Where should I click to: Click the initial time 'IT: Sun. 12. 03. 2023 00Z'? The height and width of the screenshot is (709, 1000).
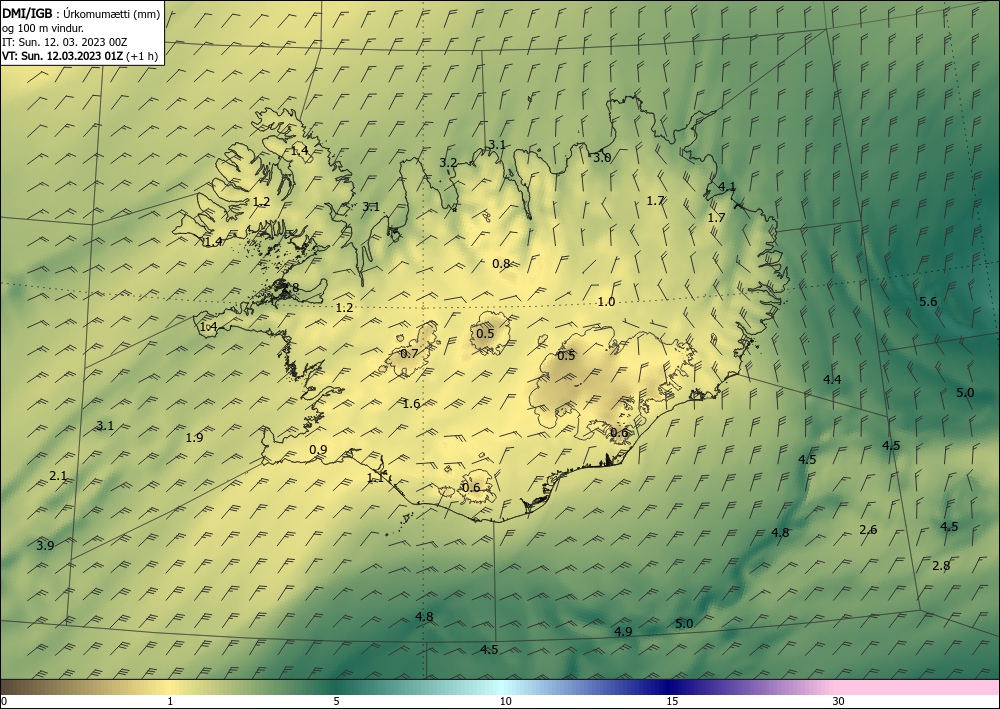[64, 42]
